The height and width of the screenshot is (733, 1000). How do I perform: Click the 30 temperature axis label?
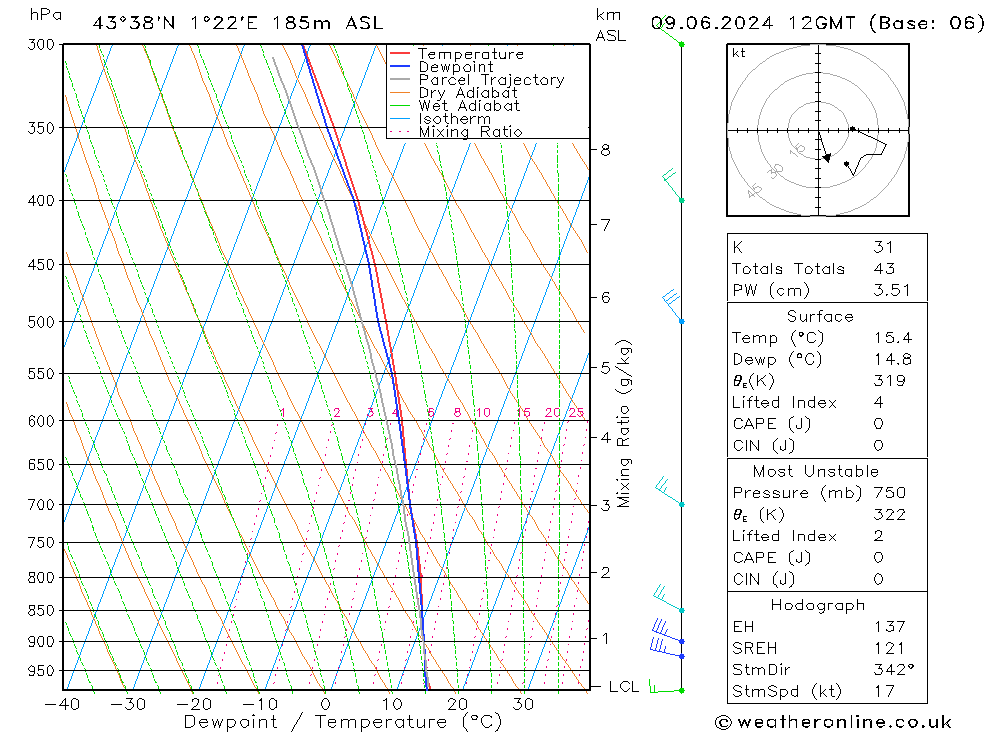tap(523, 704)
